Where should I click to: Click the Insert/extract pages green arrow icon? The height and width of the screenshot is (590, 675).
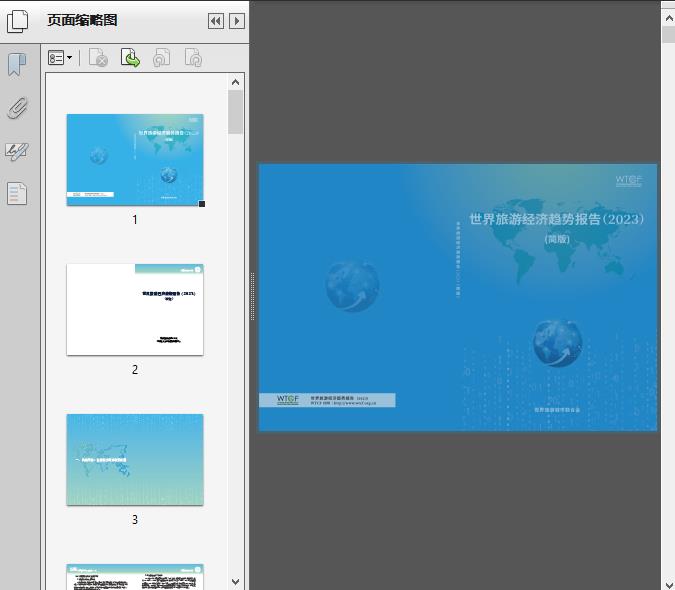[x=130, y=58]
